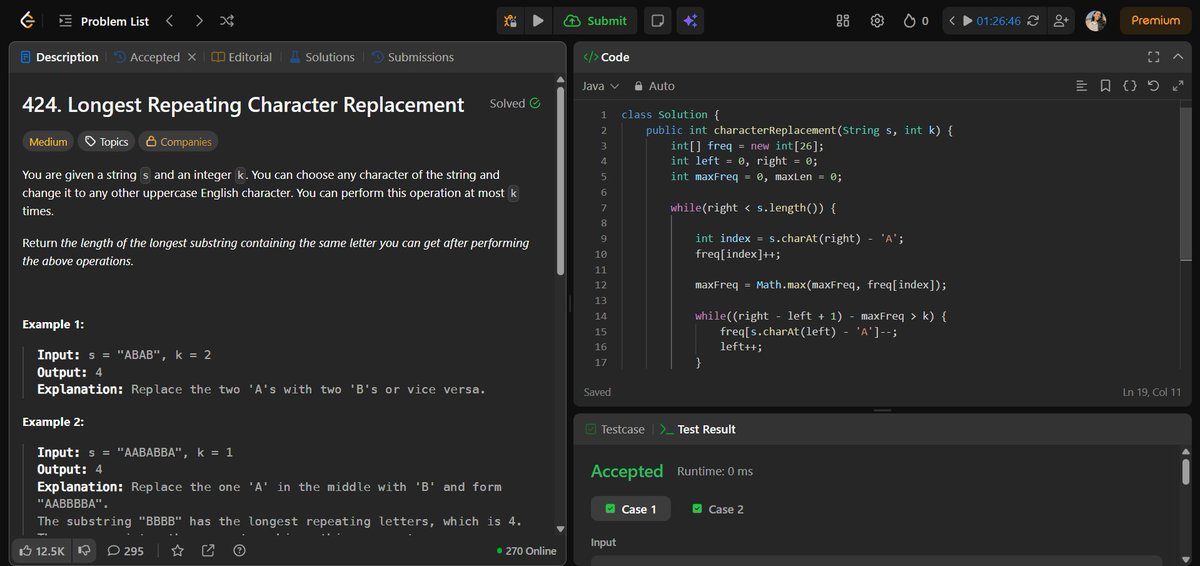Open the AI sparkle assistant icon
The image size is (1200, 566).
pos(688,20)
